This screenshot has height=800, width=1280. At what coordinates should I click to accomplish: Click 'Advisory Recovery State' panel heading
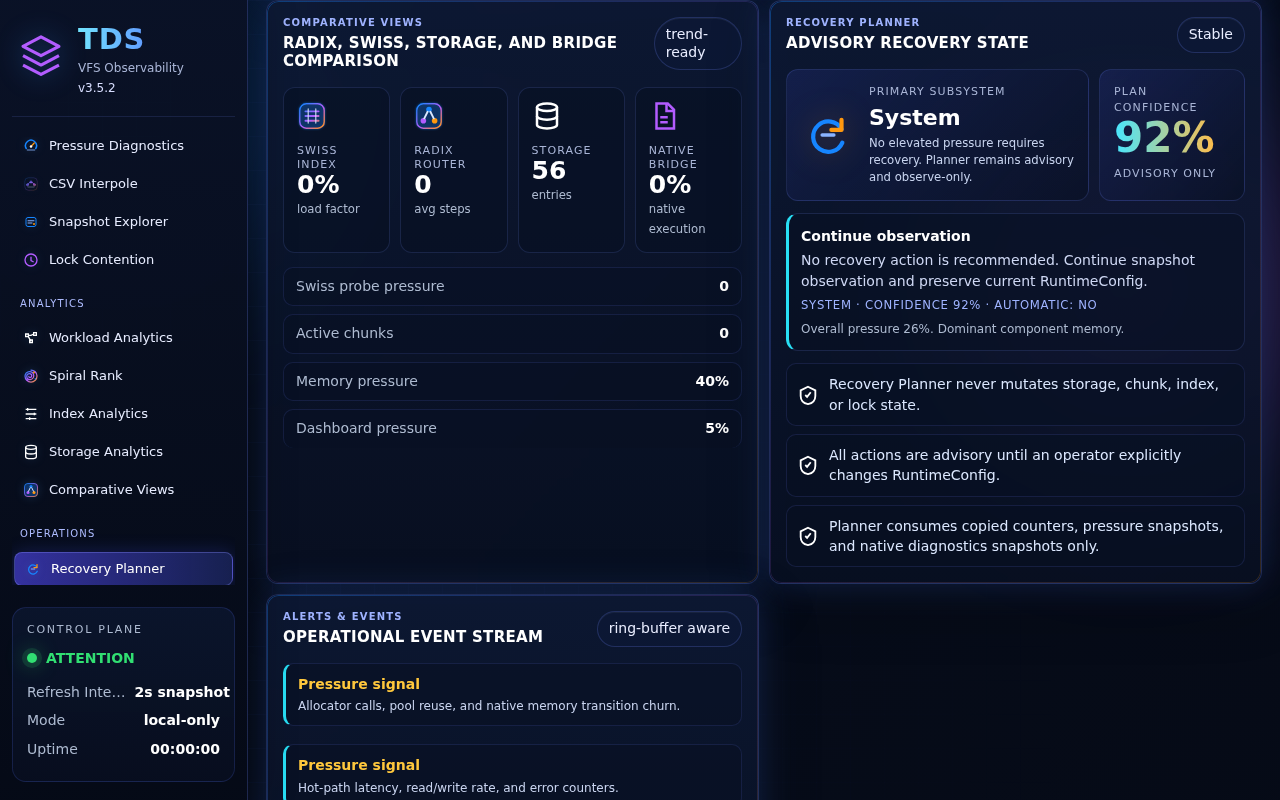pos(907,43)
